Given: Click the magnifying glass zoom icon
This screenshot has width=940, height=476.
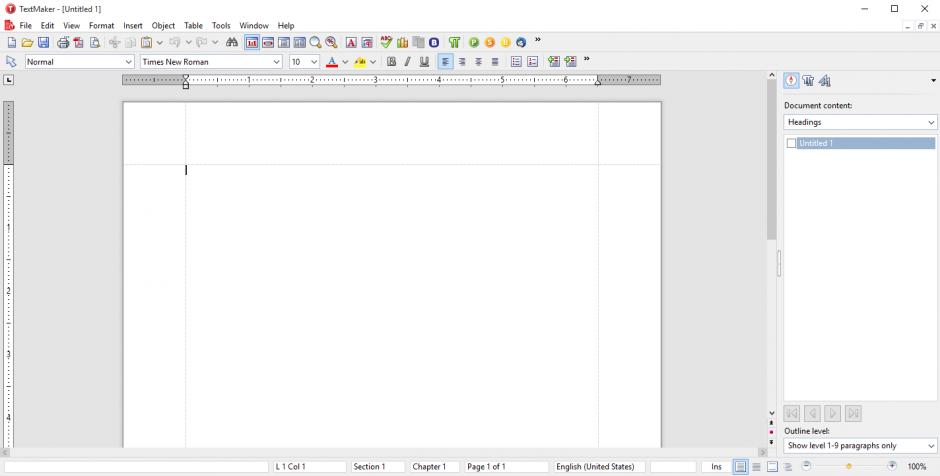Looking at the screenshot, I should (x=315, y=43).
